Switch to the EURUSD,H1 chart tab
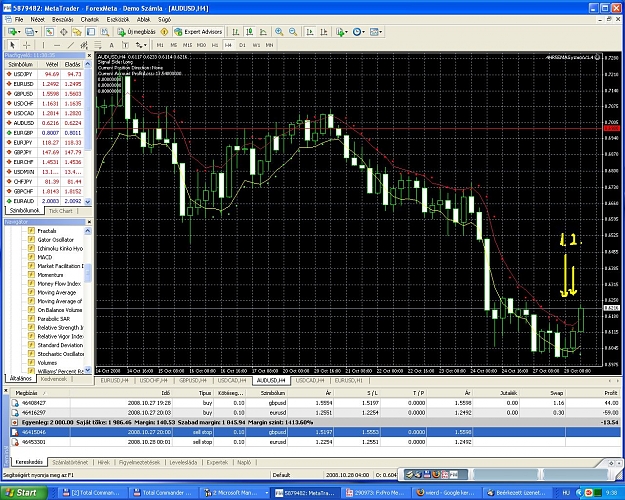The image size is (625, 500). [x=349, y=380]
